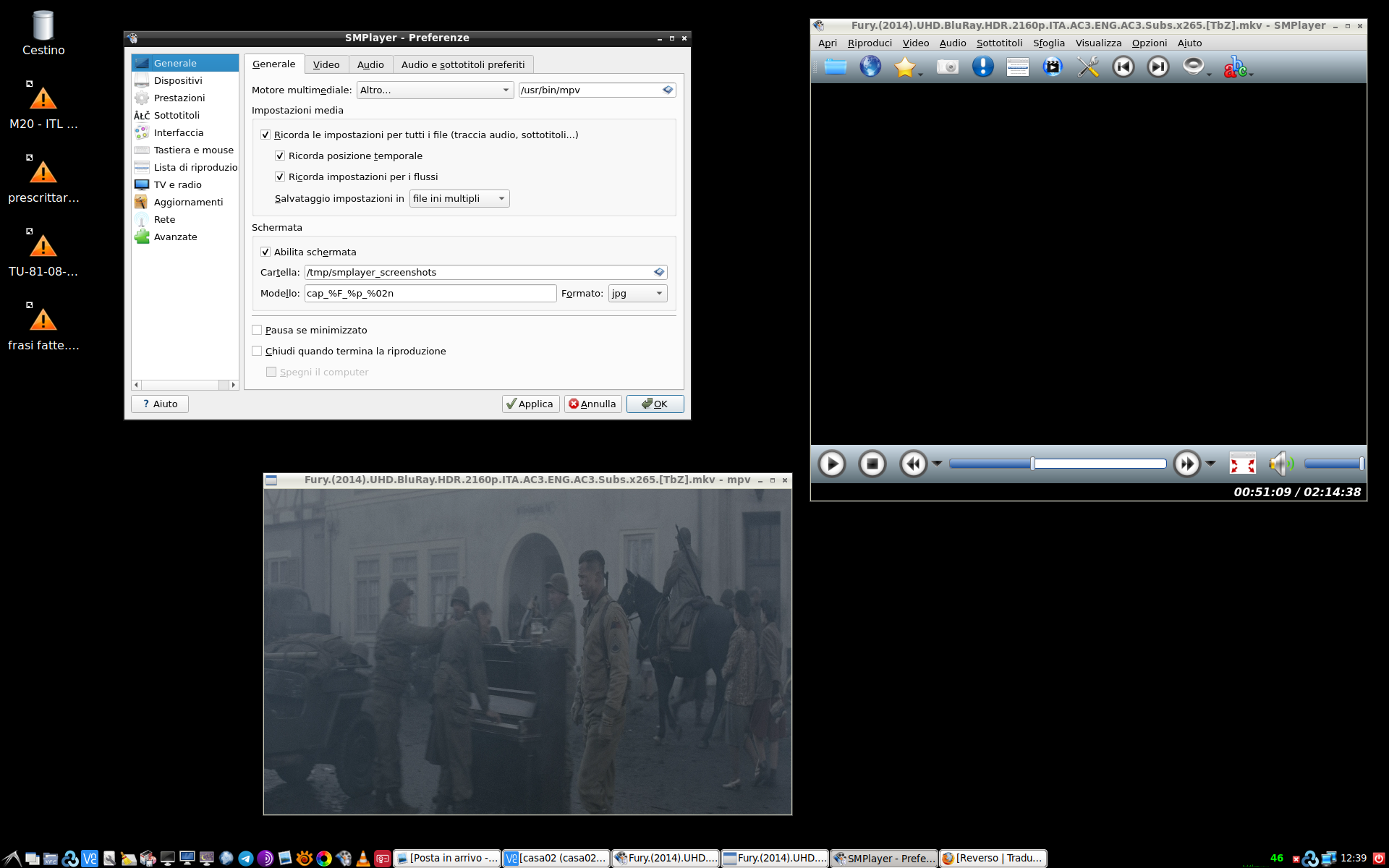Disable Abilita schermata option

pos(266,251)
